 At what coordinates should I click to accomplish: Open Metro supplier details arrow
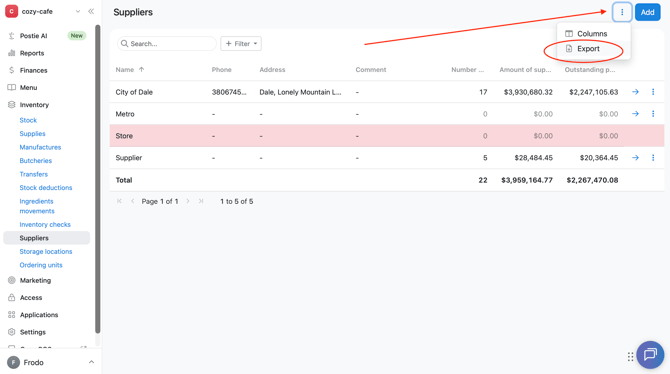pos(635,114)
